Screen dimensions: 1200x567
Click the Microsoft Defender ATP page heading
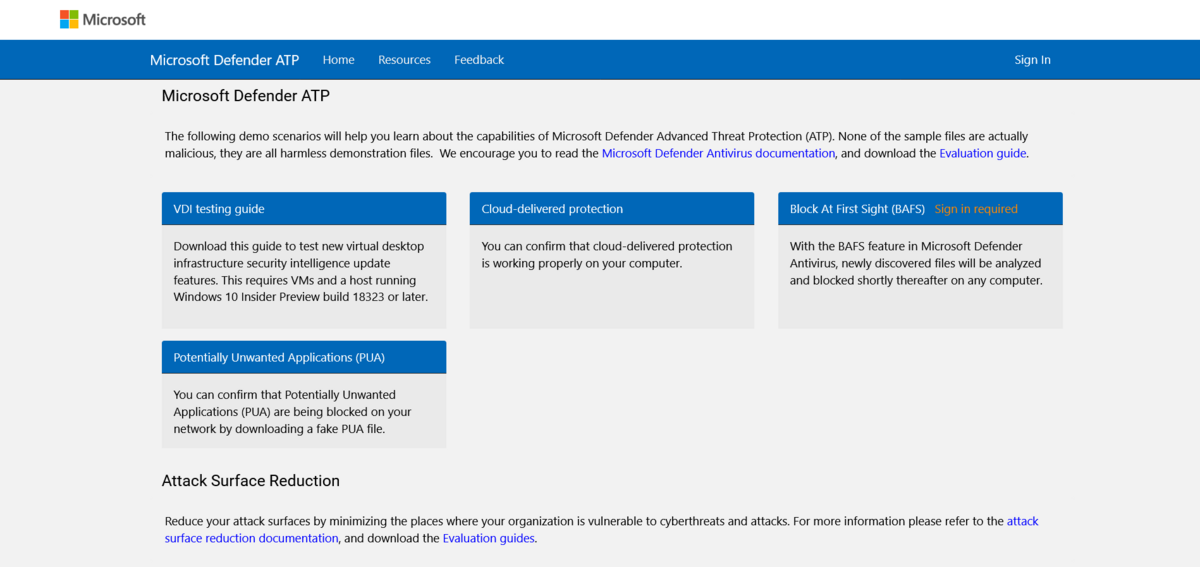point(246,96)
